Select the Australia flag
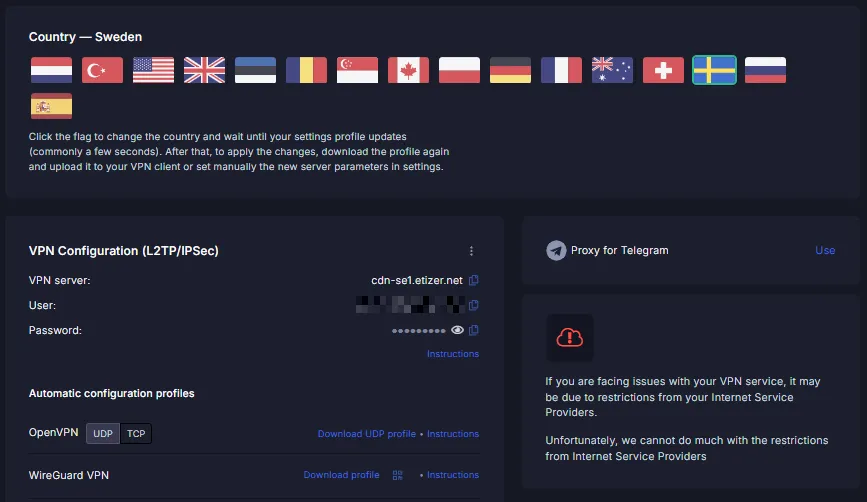The image size is (867, 502). point(612,70)
